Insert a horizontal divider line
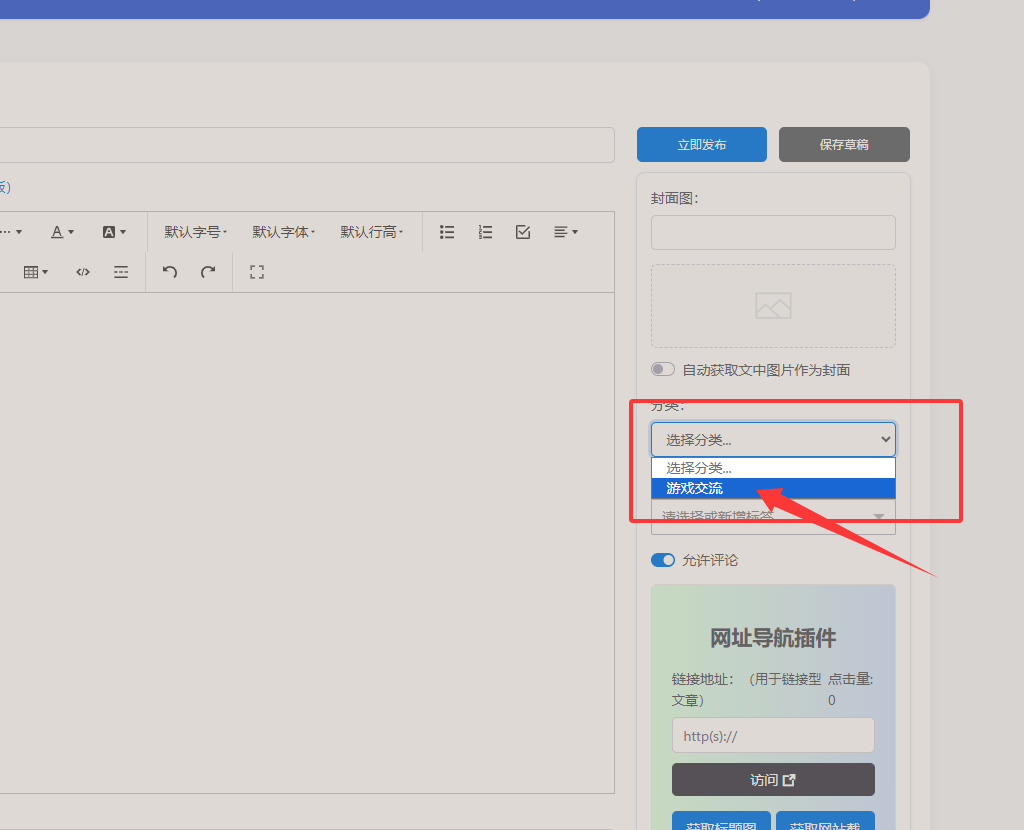1024x830 pixels. (121, 272)
